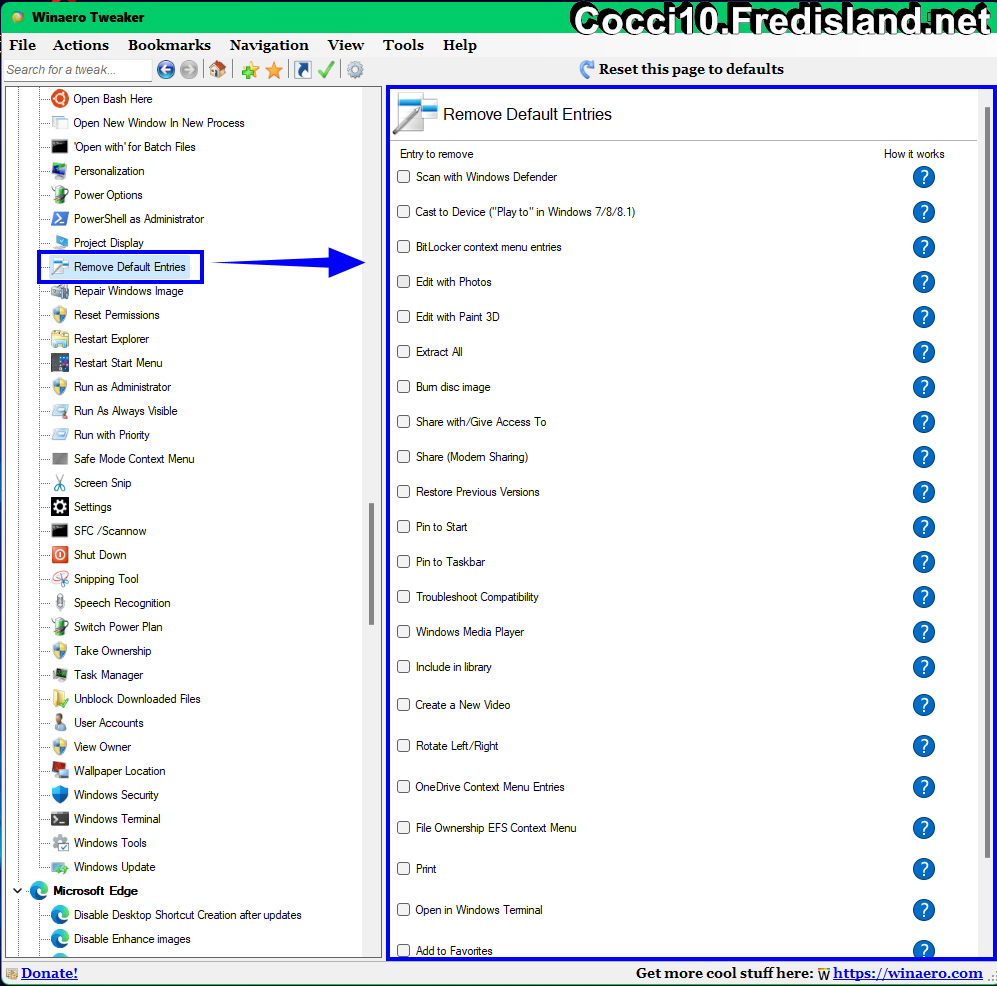Click Add bookmark star with plus icon
Image resolution: width=997 pixels, height=986 pixels.
250,70
